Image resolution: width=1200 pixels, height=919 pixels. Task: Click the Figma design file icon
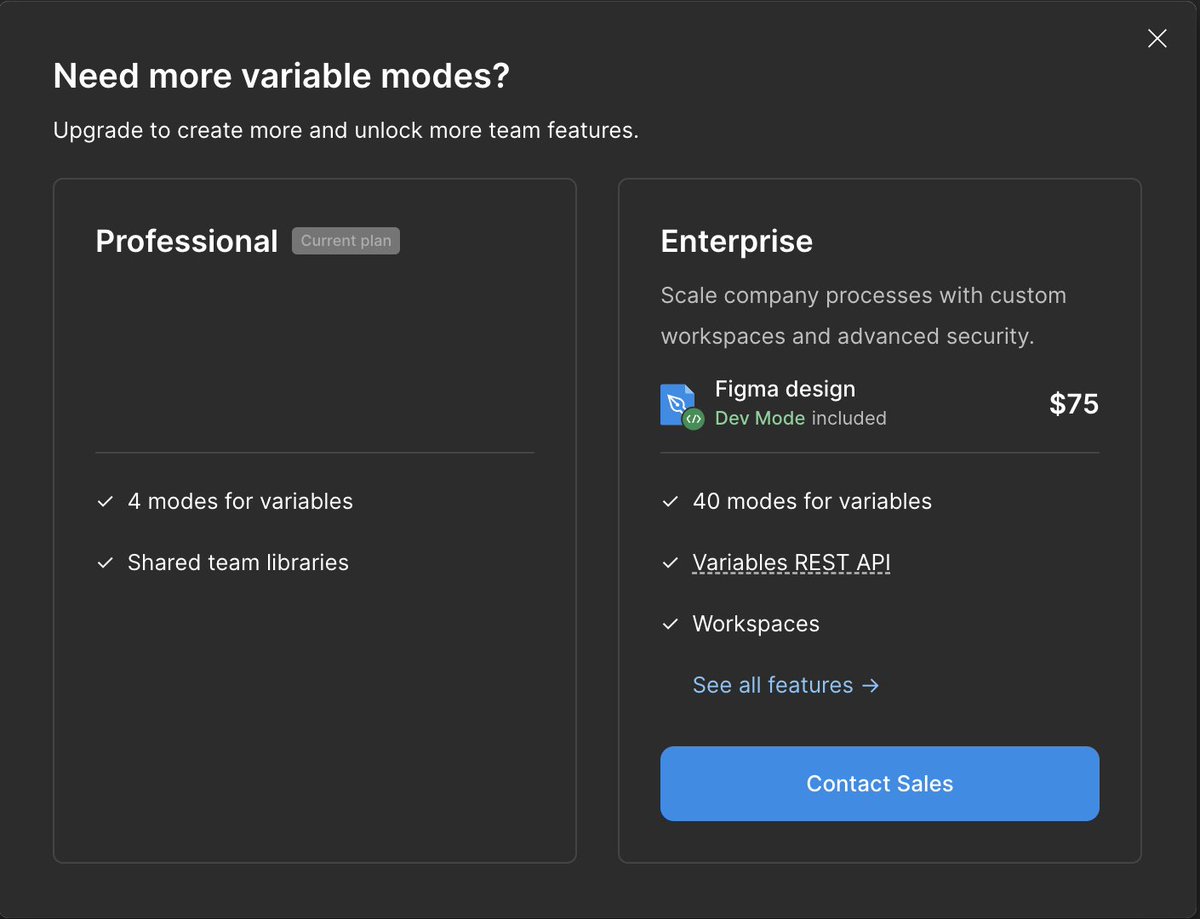(681, 405)
